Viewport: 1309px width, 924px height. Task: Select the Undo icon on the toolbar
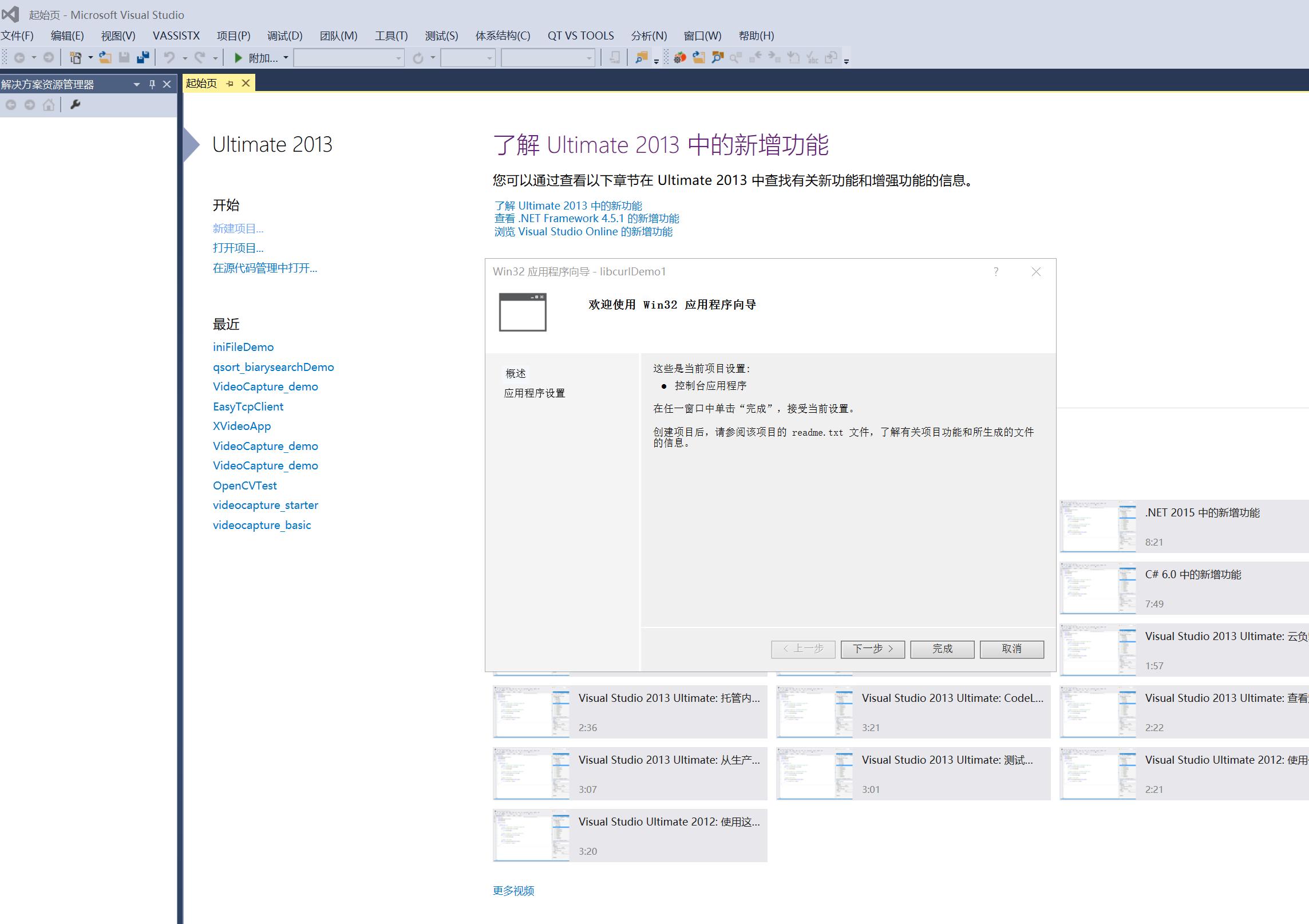click(x=170, y=57)
